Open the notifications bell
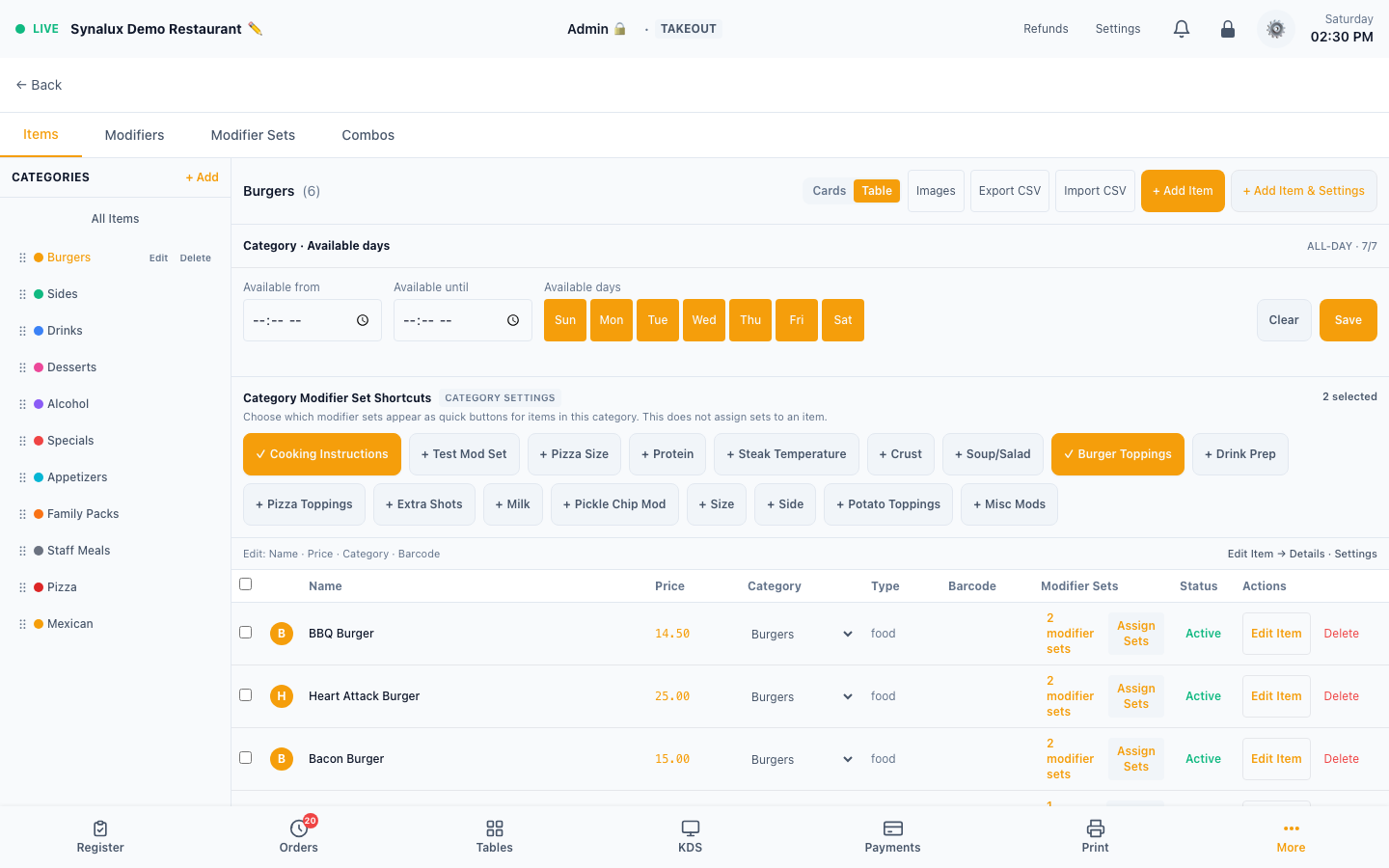Image resolution: width=1389 pixels, height=868 pixels. click(1182, 29)
